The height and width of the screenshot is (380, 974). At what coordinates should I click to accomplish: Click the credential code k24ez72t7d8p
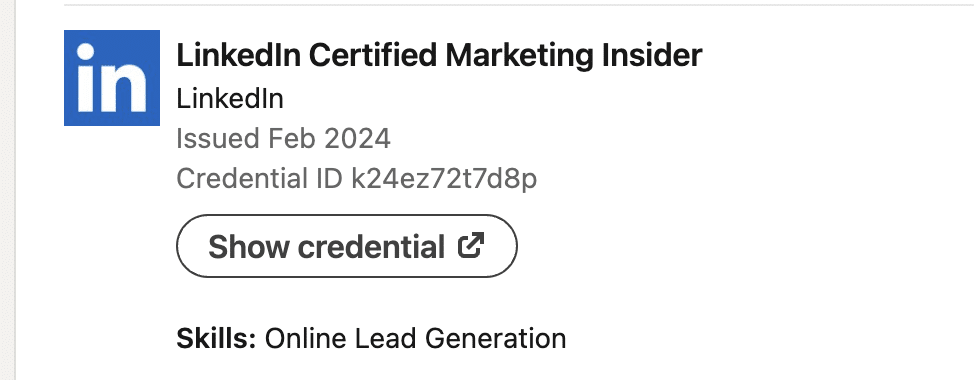click(444, 179)
